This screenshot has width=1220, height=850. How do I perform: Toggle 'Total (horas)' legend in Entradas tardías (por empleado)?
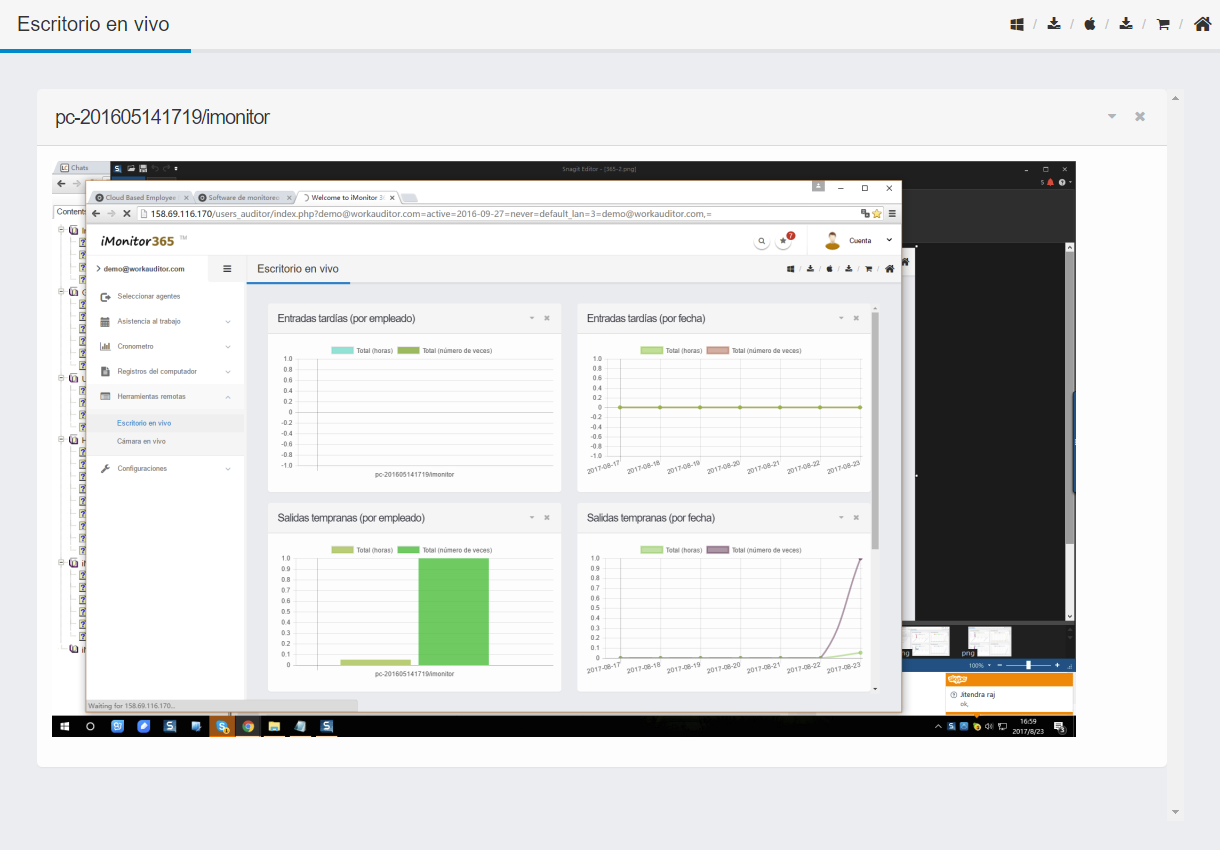[362, 351]
